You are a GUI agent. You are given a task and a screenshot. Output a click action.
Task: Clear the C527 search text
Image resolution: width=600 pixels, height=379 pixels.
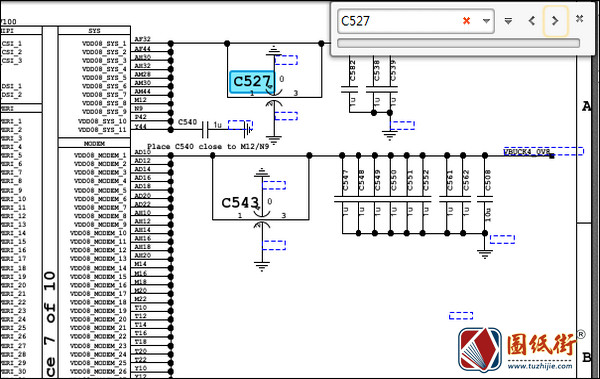click(x=466, y=21)
